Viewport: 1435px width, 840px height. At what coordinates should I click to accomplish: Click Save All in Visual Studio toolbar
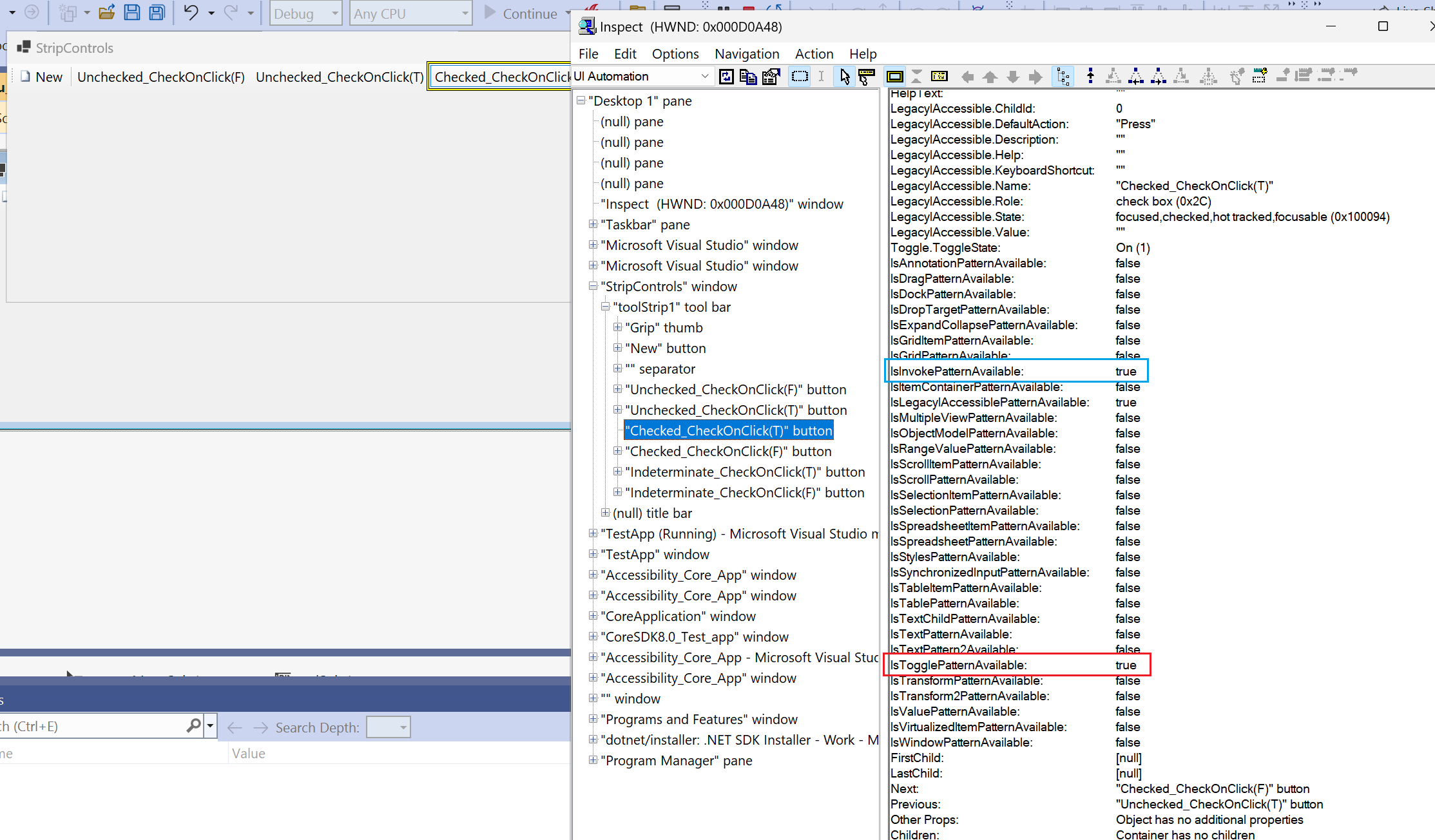point(157,12)
